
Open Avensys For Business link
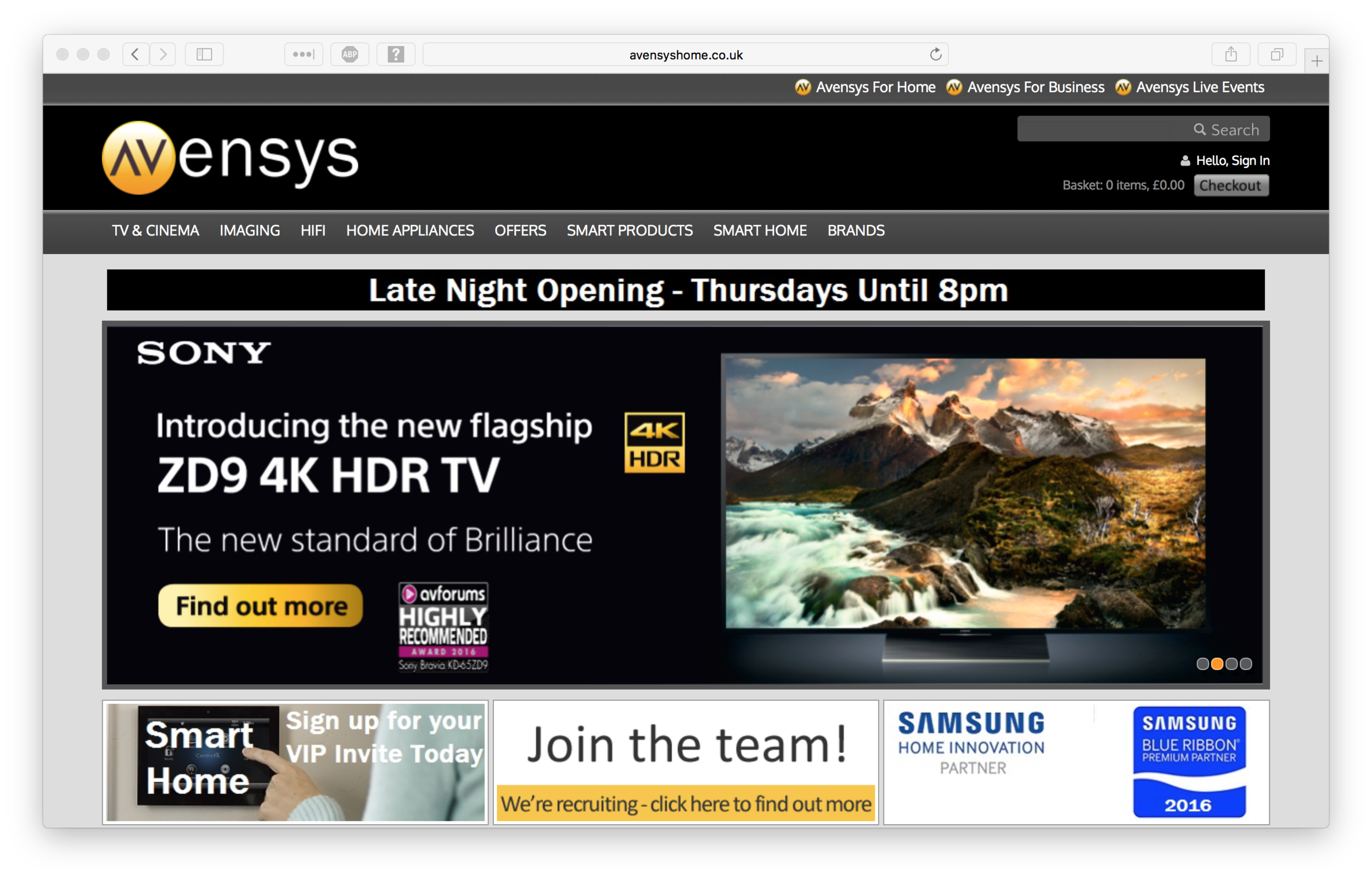1026,87
